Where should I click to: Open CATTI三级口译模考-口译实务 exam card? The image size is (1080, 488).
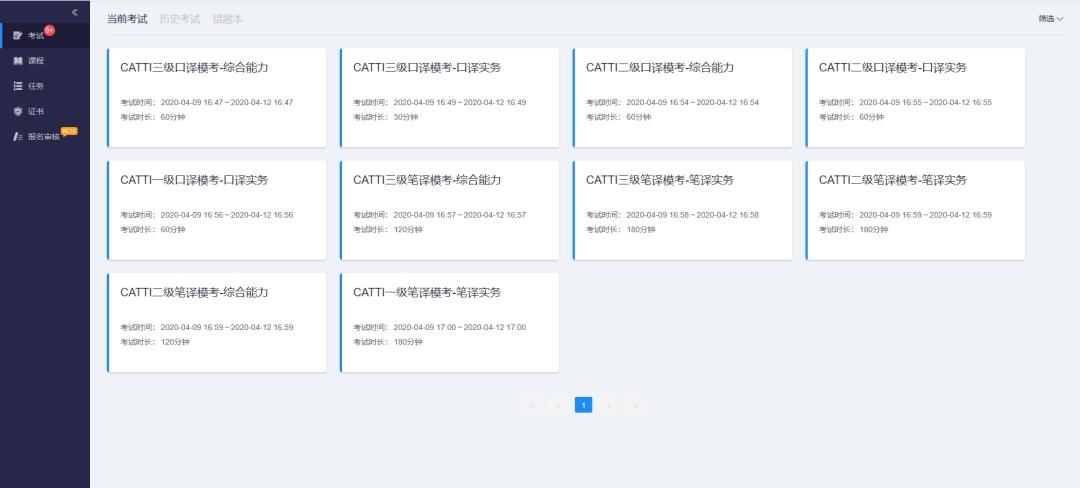(x=450, y=98)
